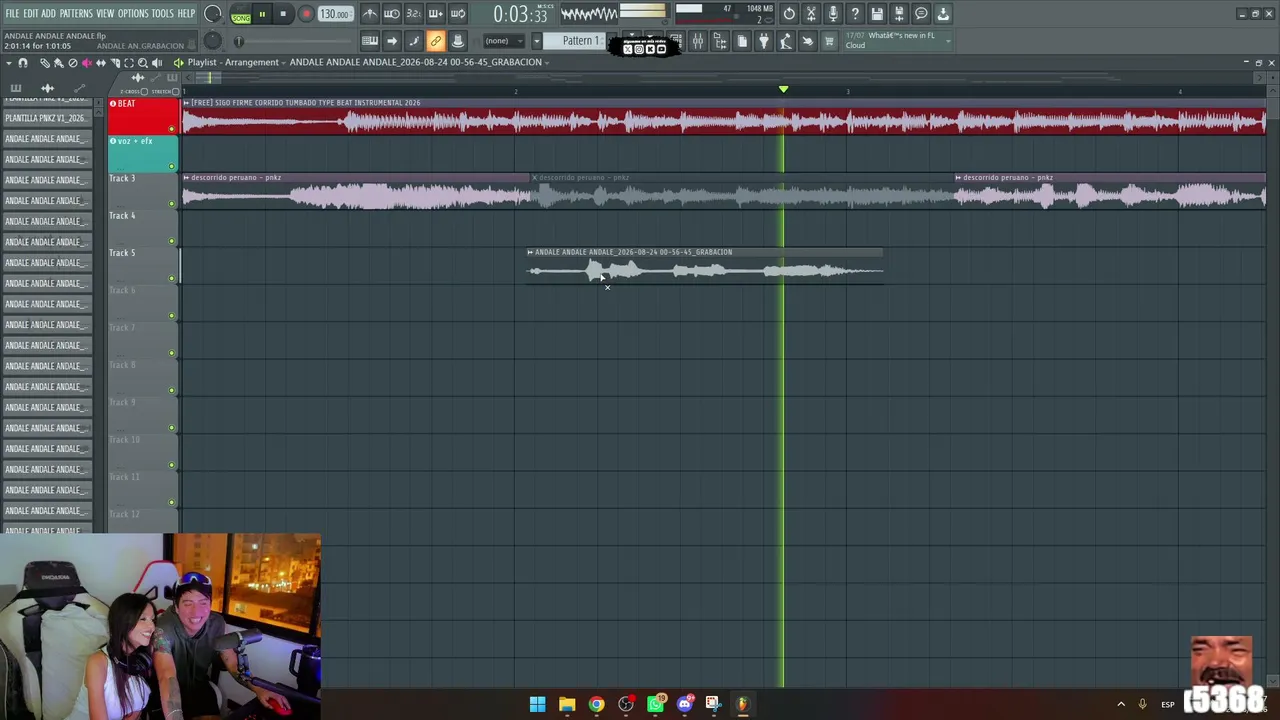Stop playback with the stop button

283,14
